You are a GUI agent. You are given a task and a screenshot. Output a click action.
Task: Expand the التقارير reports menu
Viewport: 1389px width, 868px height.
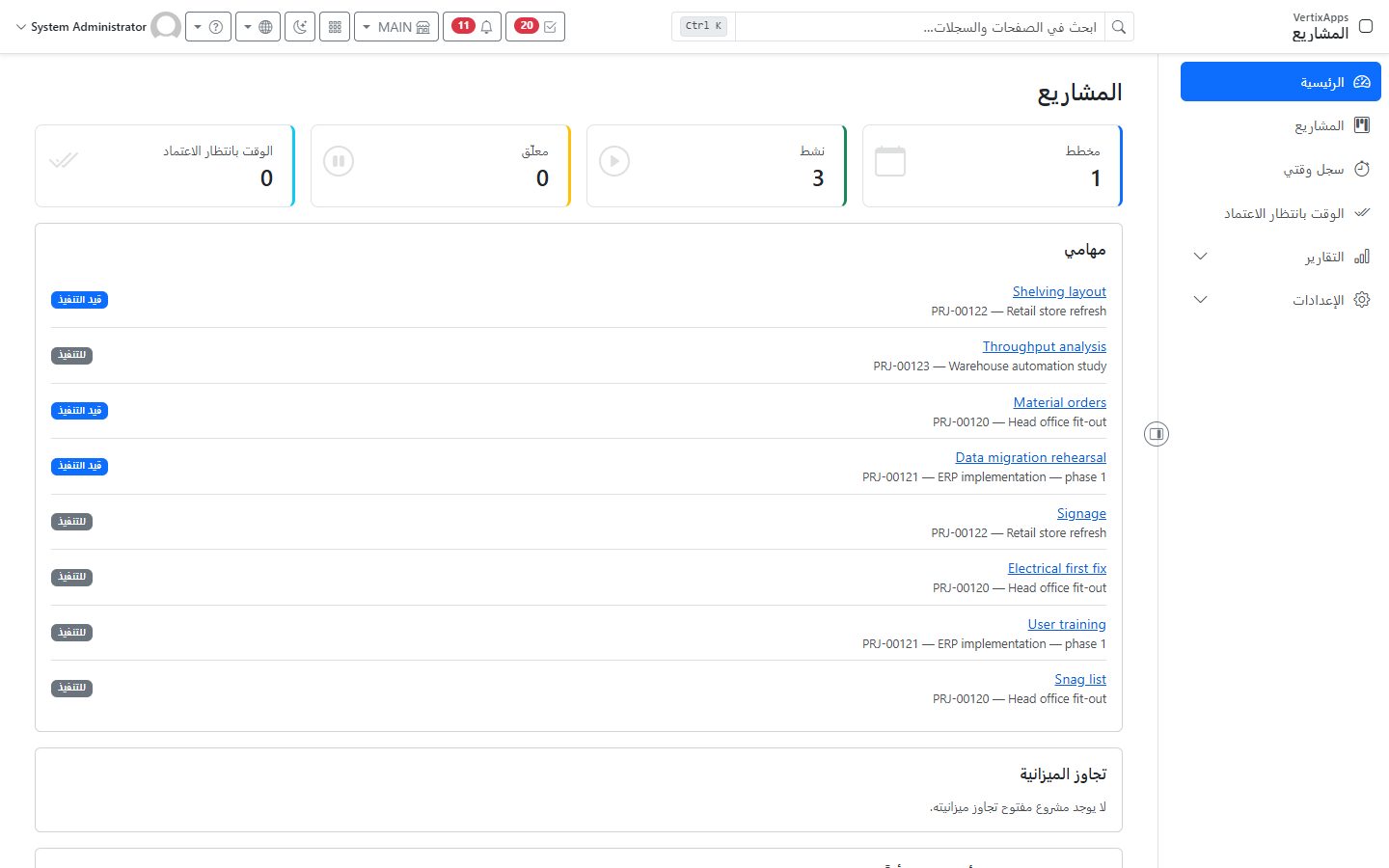pyautogui.click(x=1280, y=257)
